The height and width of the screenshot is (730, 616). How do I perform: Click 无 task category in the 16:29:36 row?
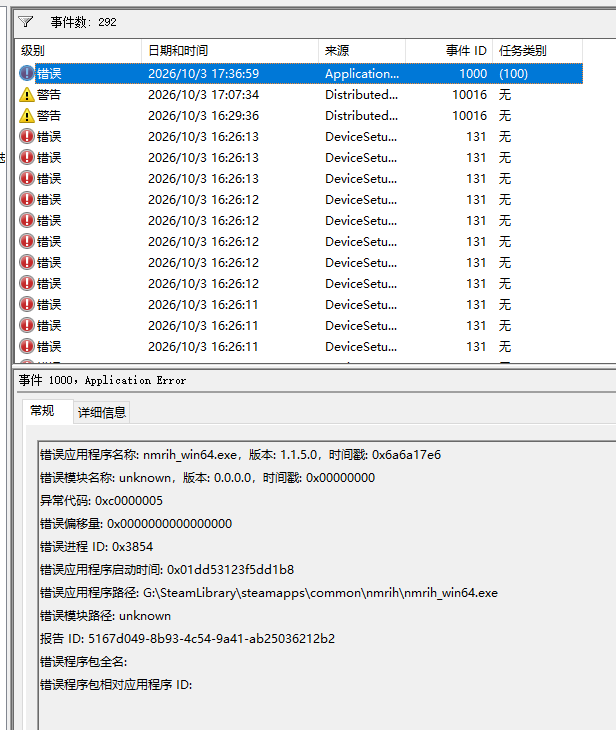point(505,115)
